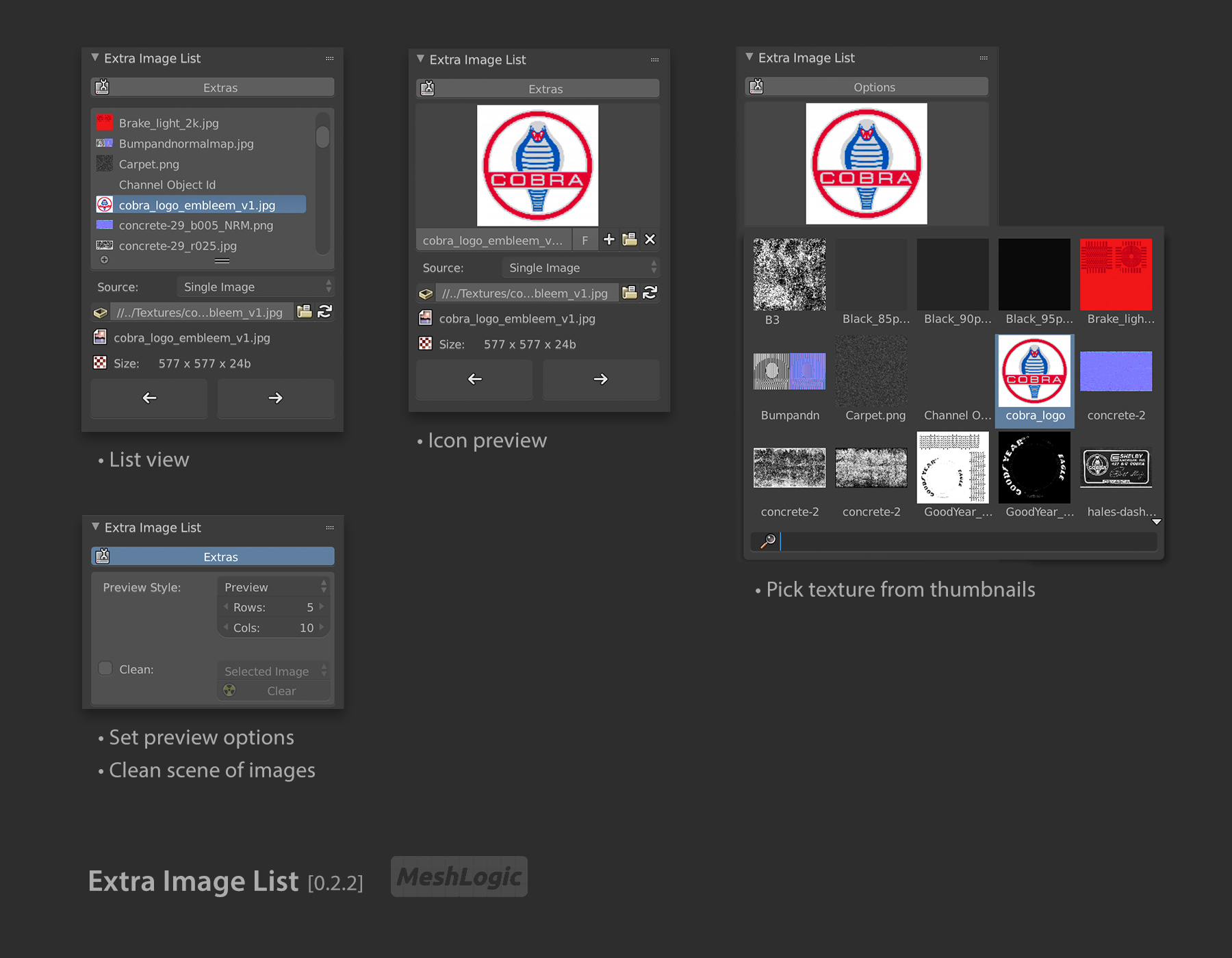
Task: Click the new image plus icon
Action: [x=609, y=239]
